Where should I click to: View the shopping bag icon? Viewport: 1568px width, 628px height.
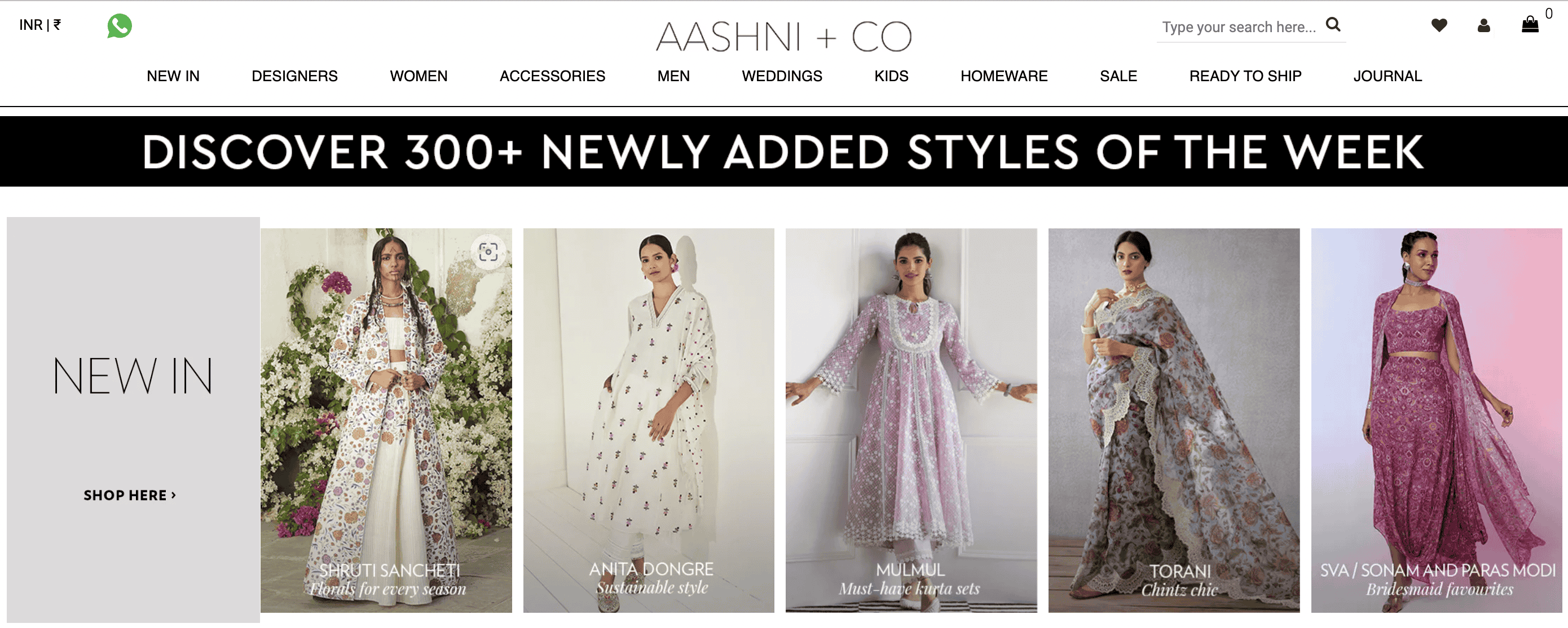point(1530,24)
